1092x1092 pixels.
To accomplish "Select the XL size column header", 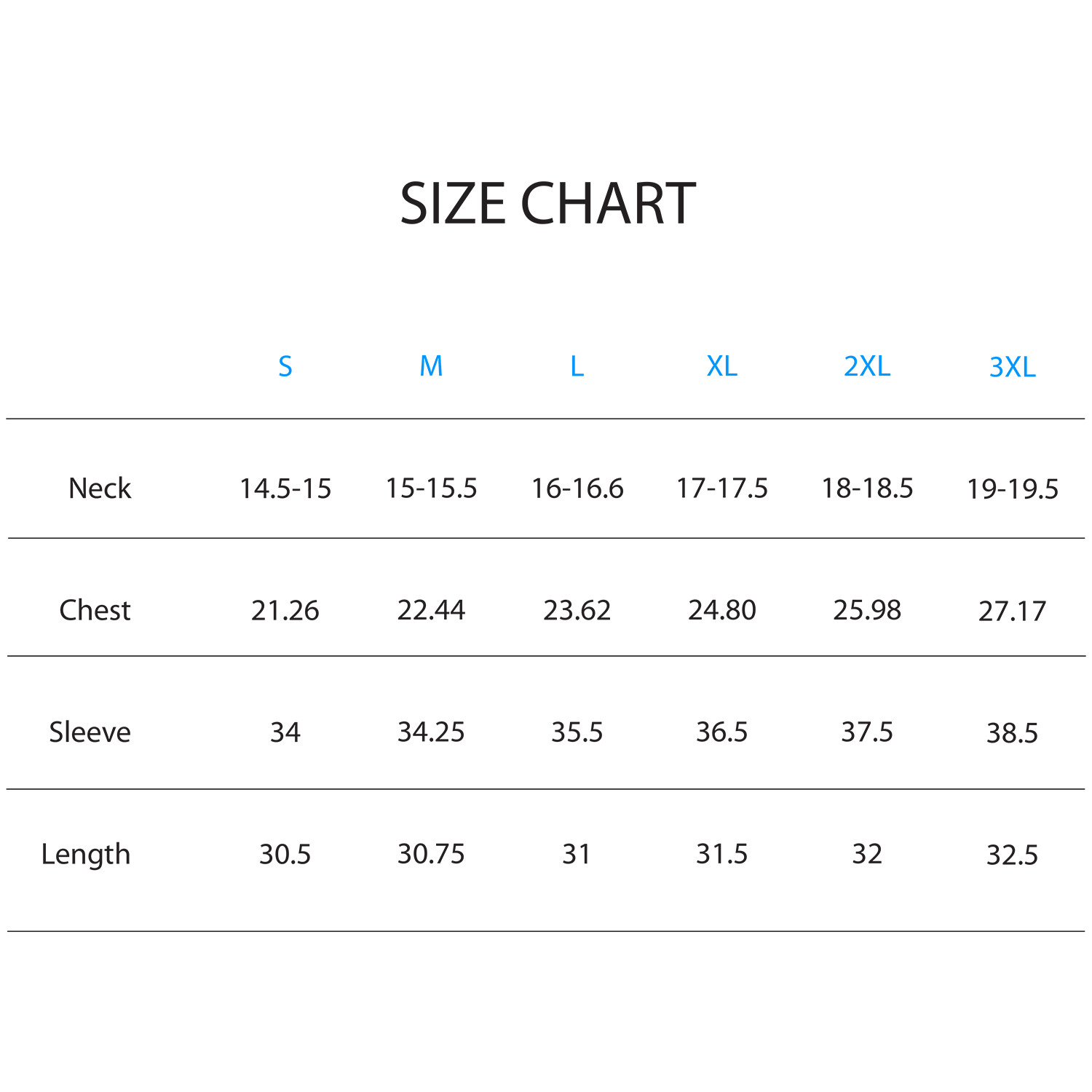I will click(721, 366).
